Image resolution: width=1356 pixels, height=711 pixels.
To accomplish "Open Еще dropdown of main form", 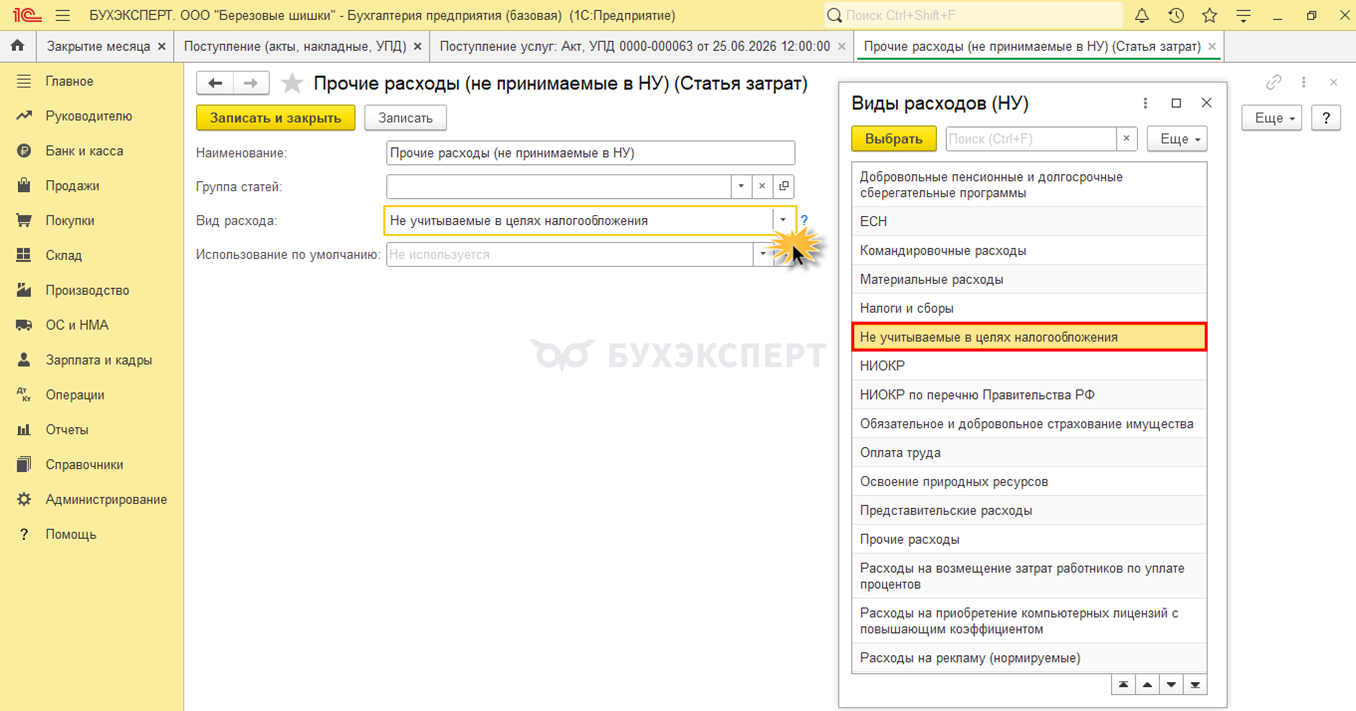I will (x=1272, y=118).
